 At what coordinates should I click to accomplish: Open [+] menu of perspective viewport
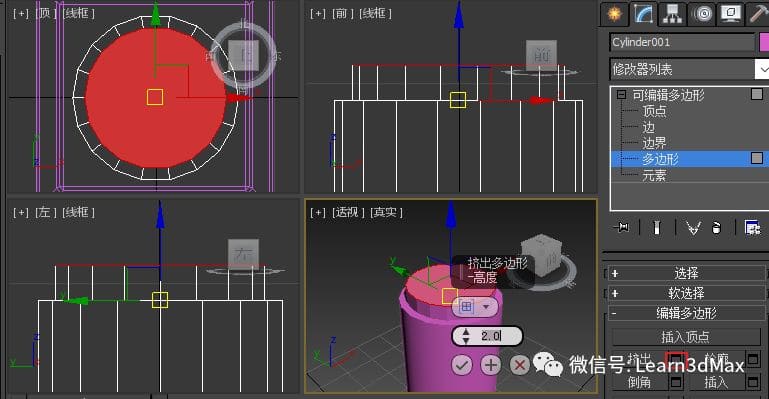point(318,212)
